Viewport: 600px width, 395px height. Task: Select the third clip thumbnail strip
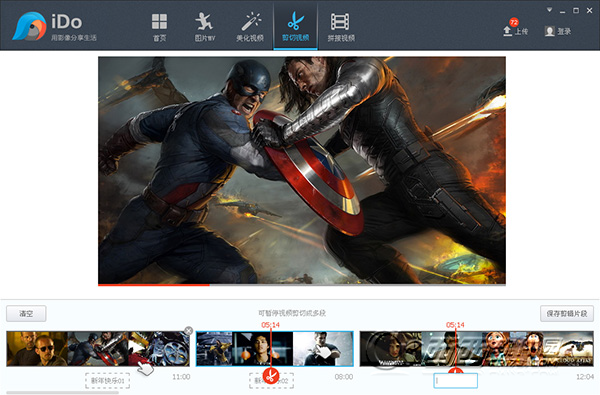[477, 349]
